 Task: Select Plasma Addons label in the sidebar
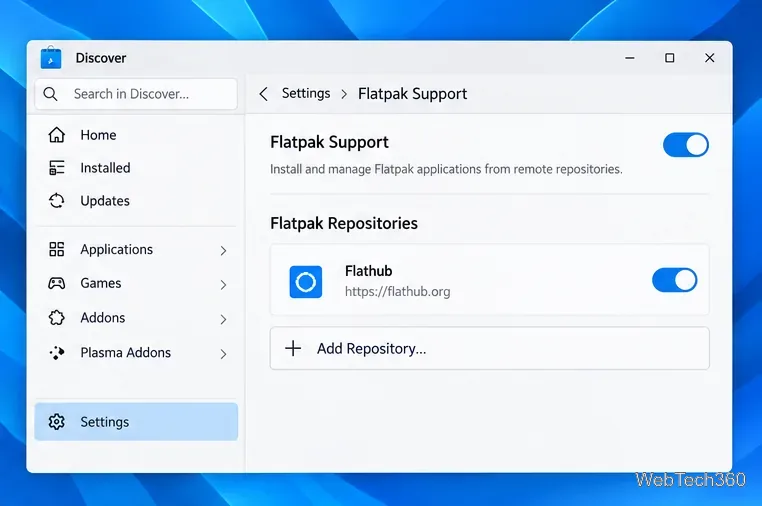(125, 352)
